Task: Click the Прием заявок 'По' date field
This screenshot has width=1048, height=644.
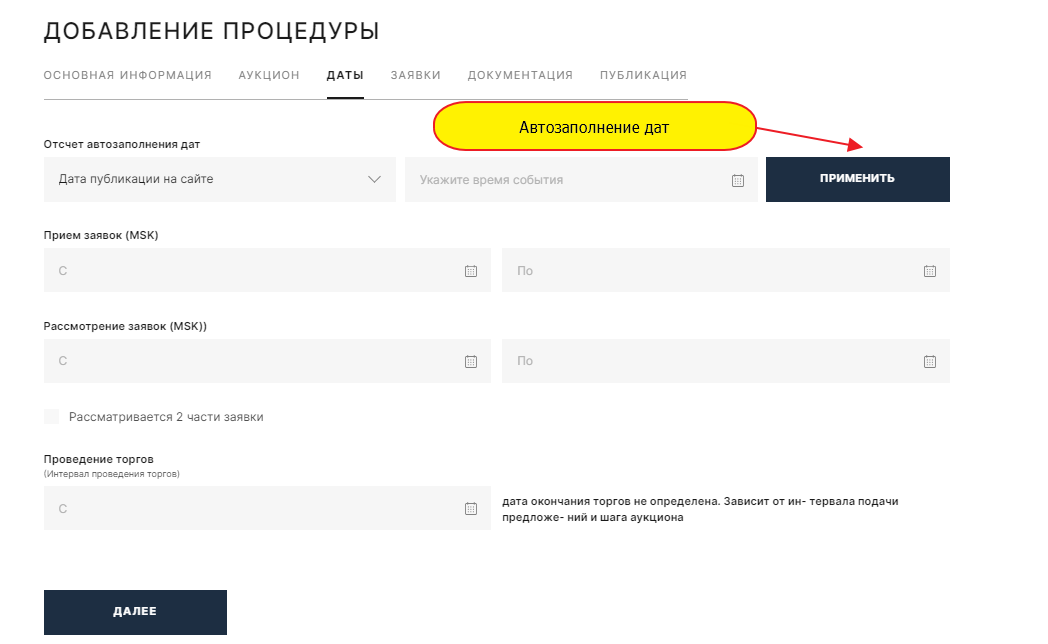Action: click(710, 271)
